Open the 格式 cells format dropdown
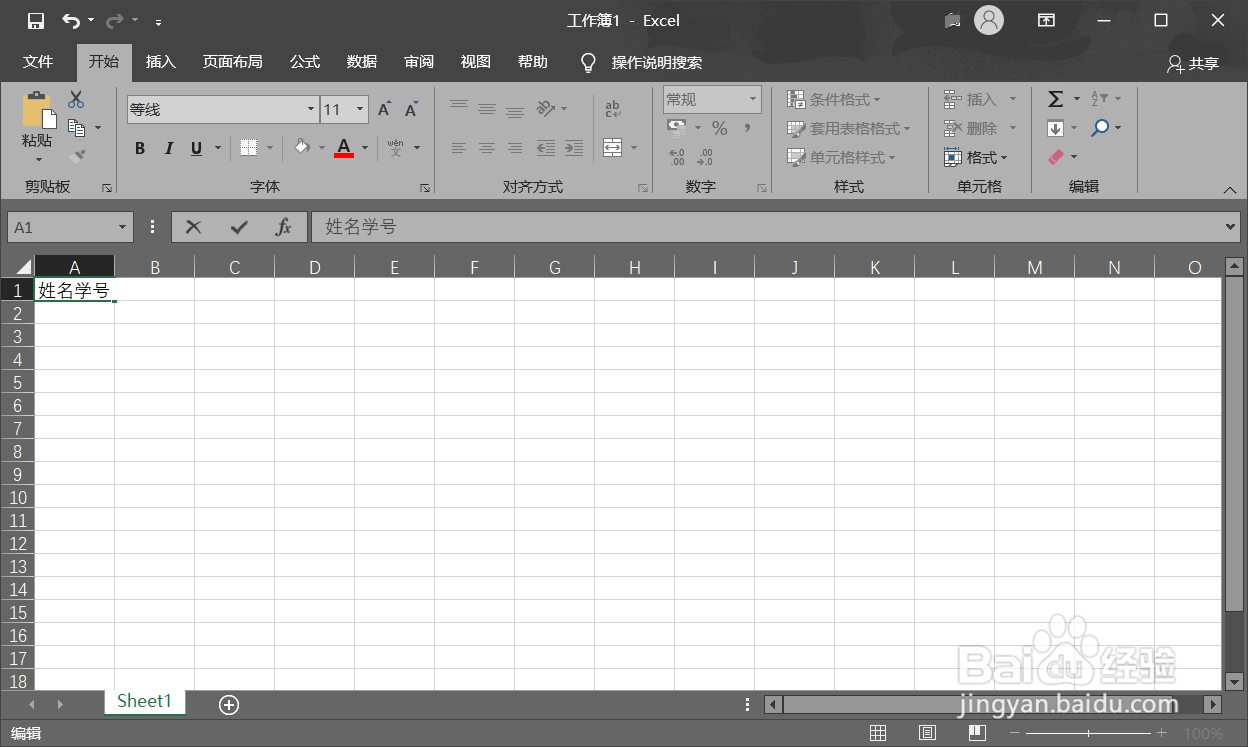Image resolution: width=1248 pixels, height=747 pixels. click(x=976, y=157)
